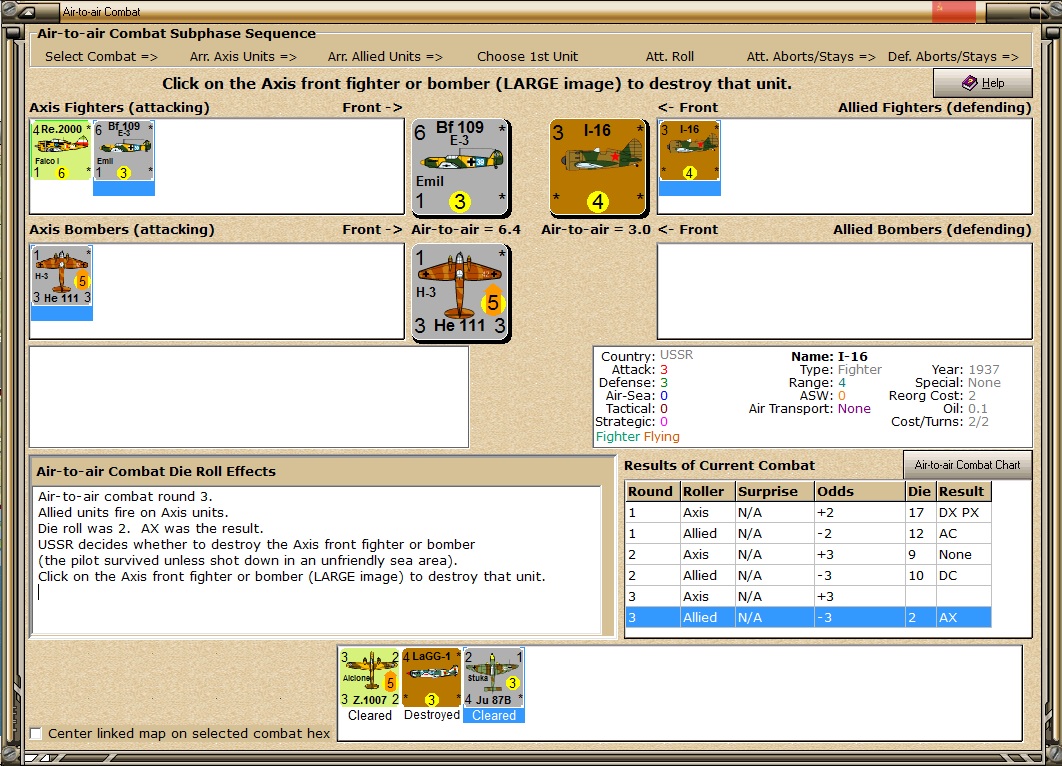Screen dimensions: 1062x766
Task: Click the Arr. Axis Units subphase step
Action: coord(243,57)
